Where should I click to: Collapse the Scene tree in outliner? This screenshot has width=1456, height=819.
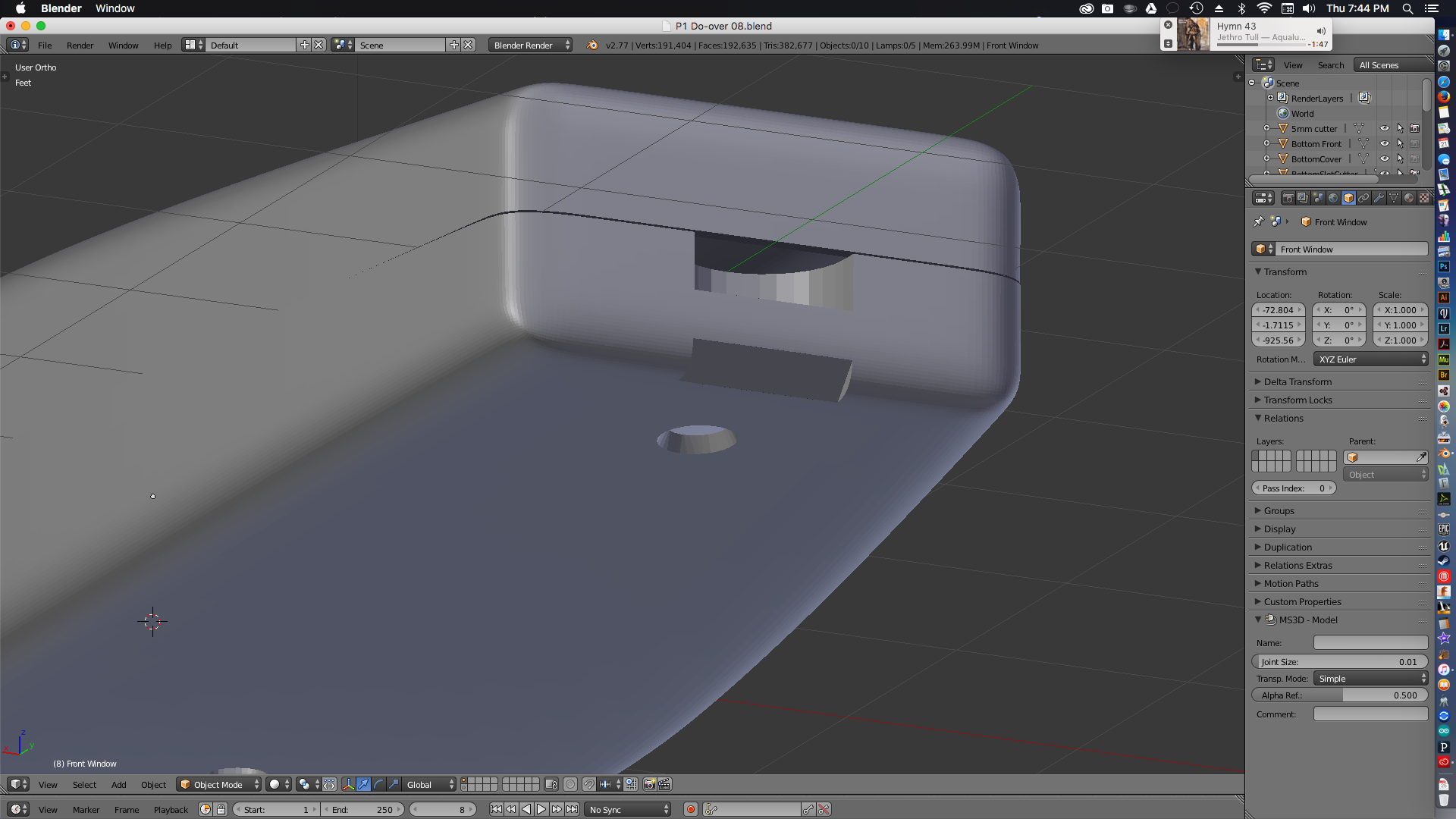(x=1252, y=83)
